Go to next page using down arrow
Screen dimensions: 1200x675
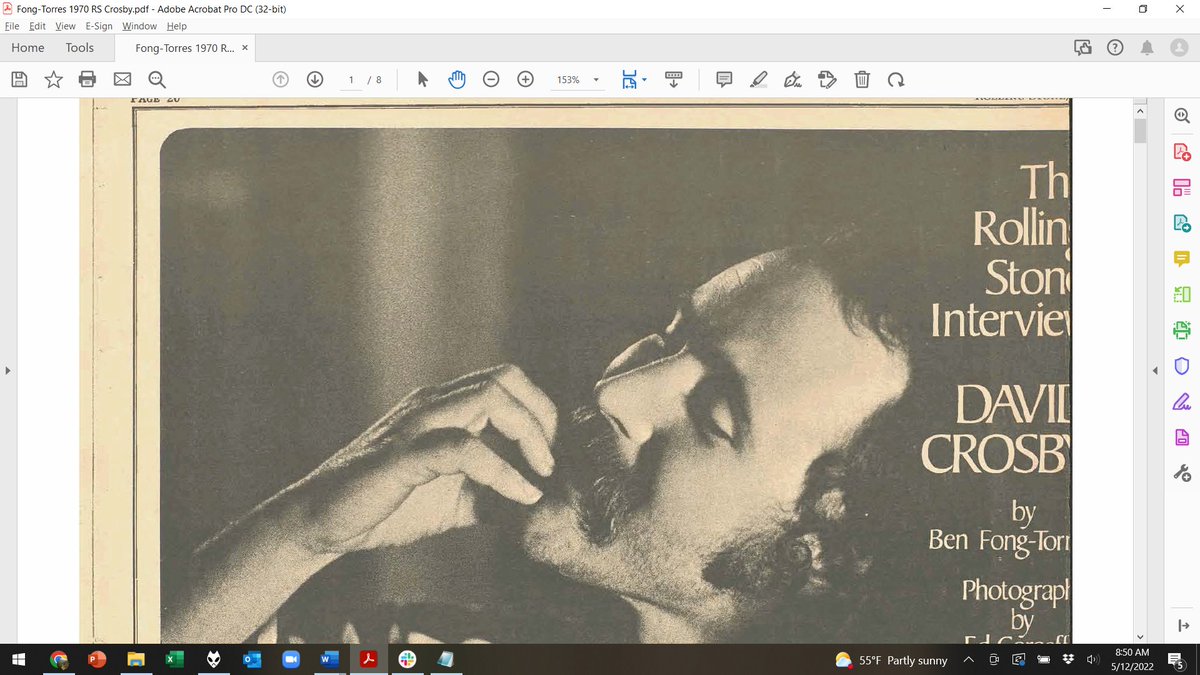click(x=314, y=79)
